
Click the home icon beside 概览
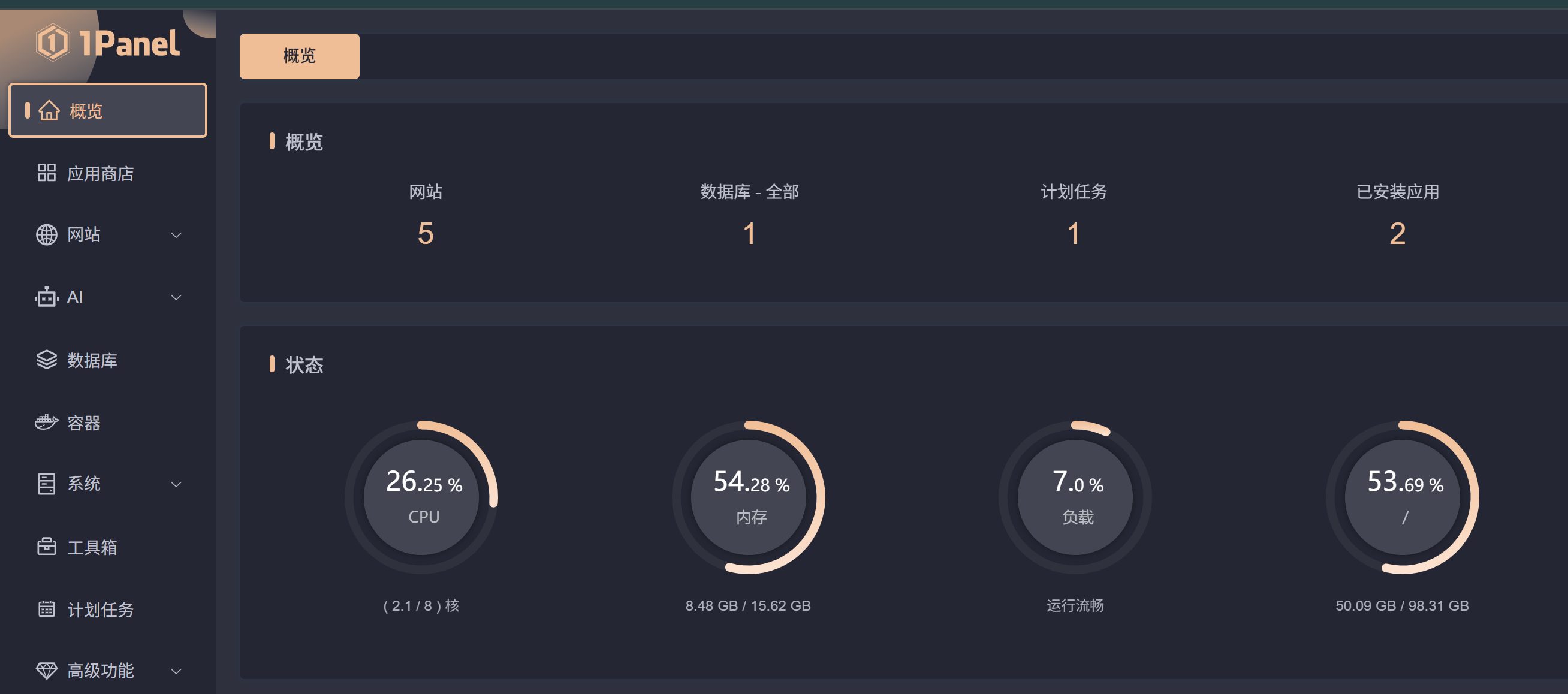pyautogui.click(x=49, y=111)
